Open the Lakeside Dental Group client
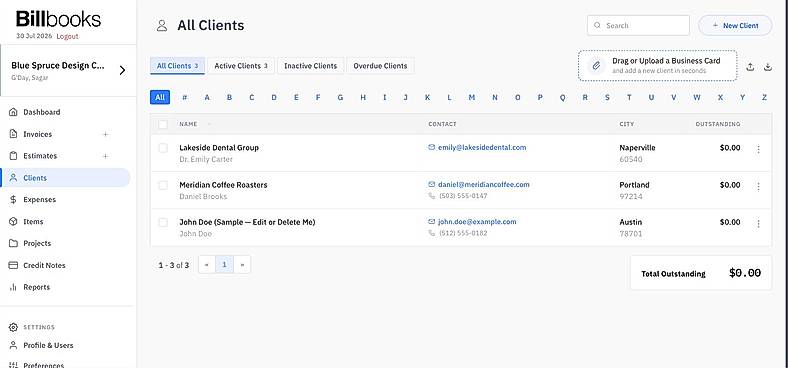The image size is (788, 368). 219,148
